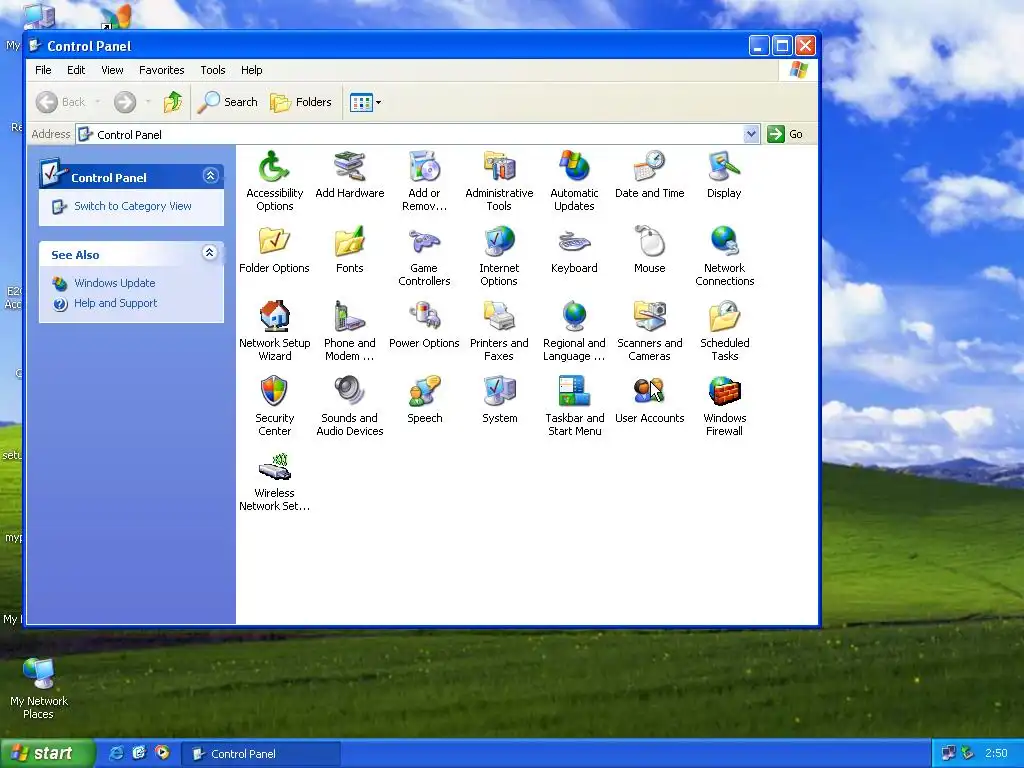This screenshot has height=768, width=1024.
Task: Open Printers and Faxes icon
Action: [499, 331]
